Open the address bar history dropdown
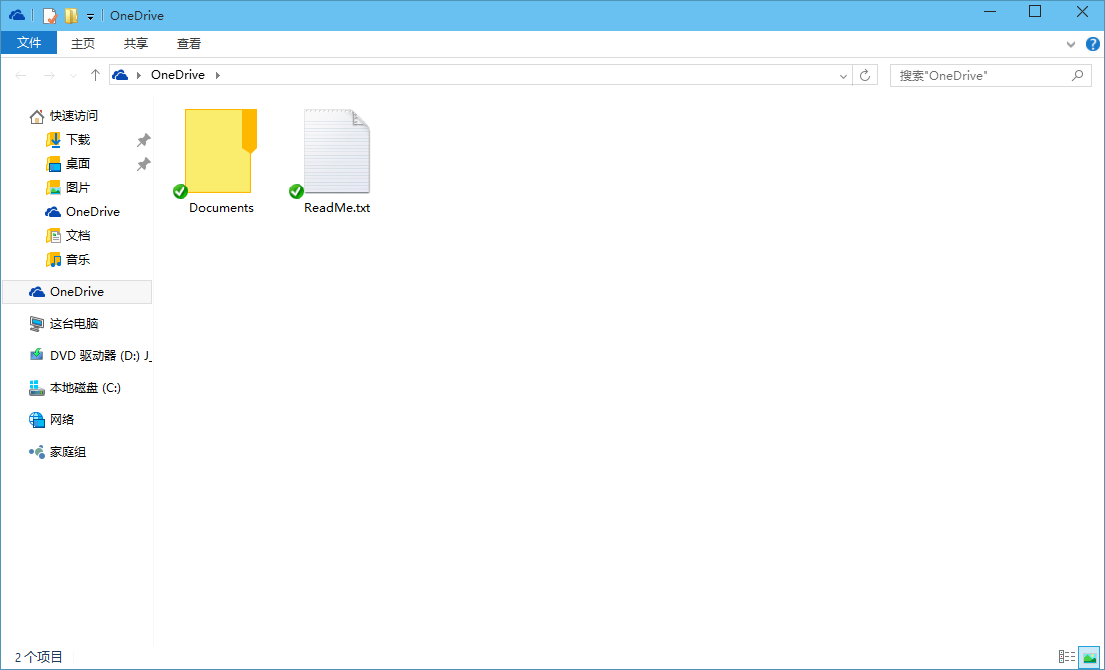Viewport: 1105px width, 670px height. coord(843,75)
